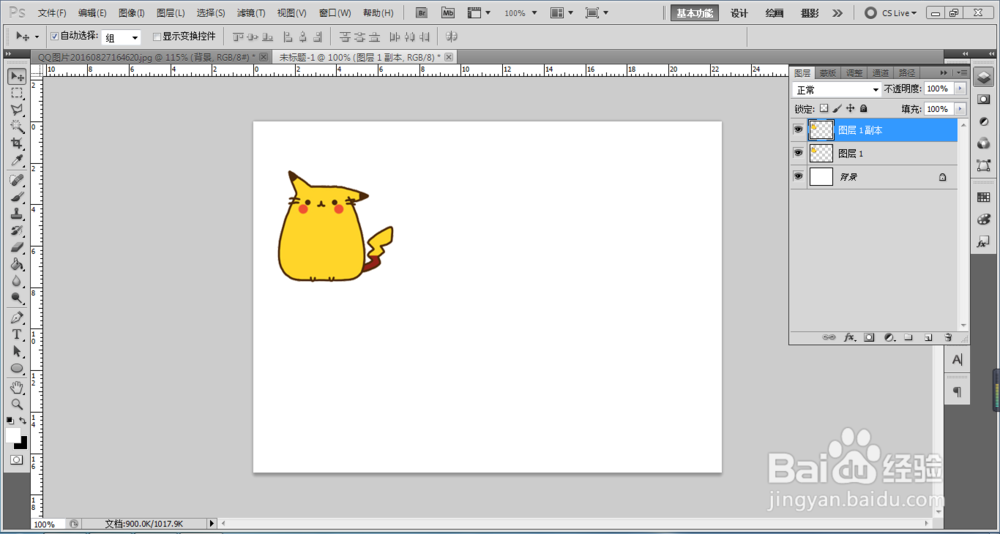The image size is (1000, 534).
Task: Select the Horizontal Type tool
Action: point(17,334)
